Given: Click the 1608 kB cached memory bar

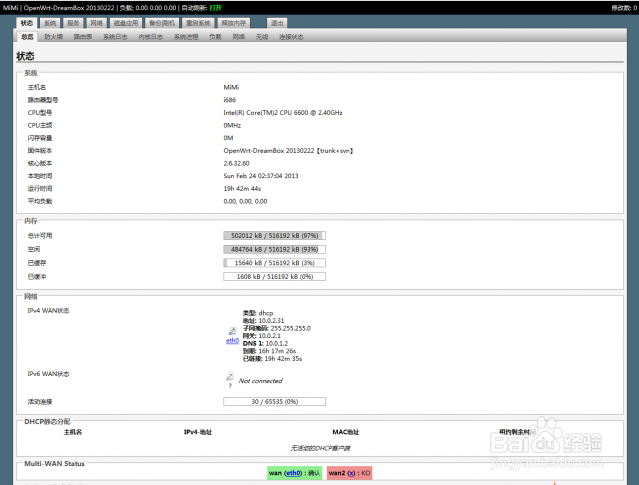Looking at the screenshot, I should 274,277.
